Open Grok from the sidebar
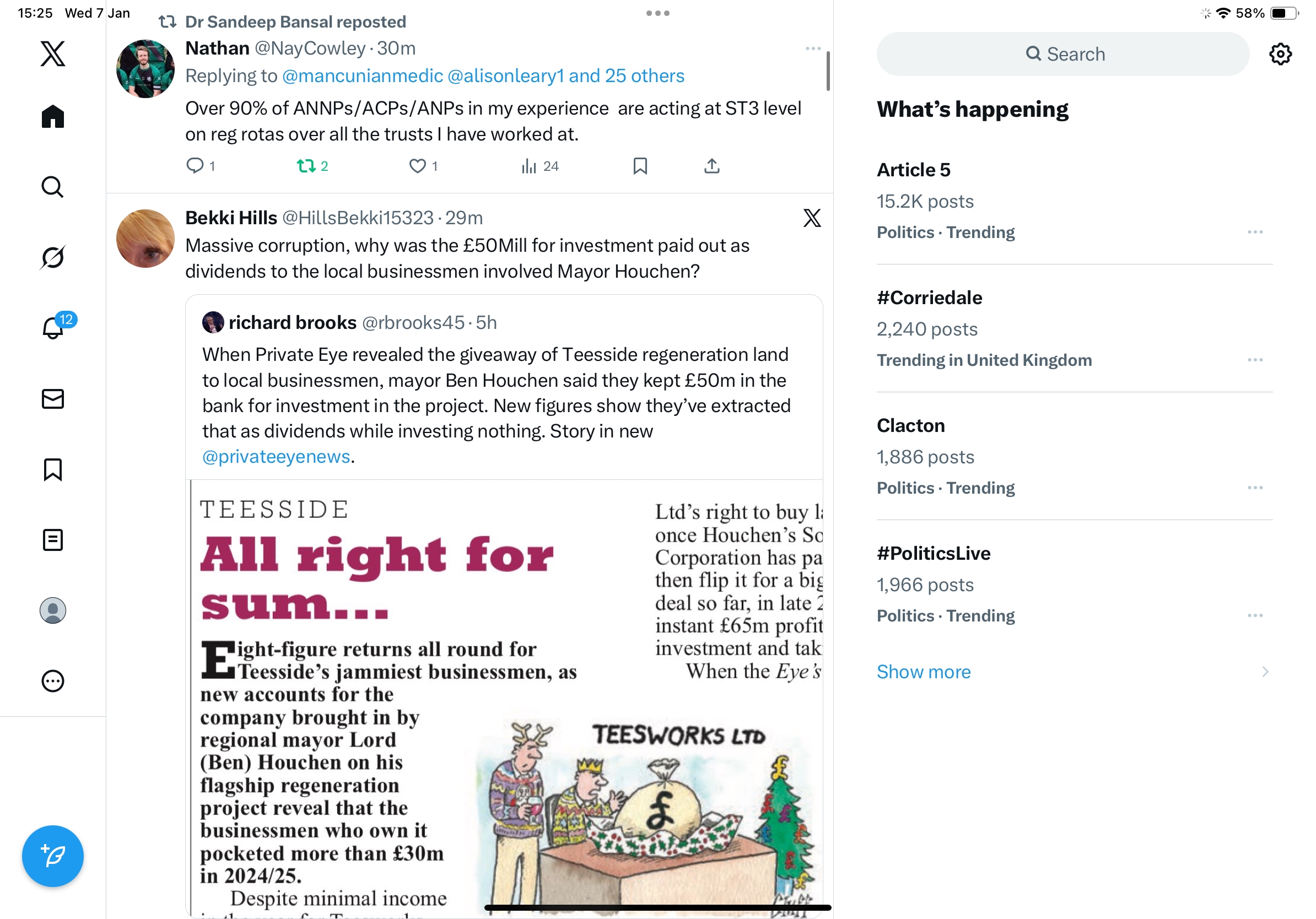 coord(53,257)
